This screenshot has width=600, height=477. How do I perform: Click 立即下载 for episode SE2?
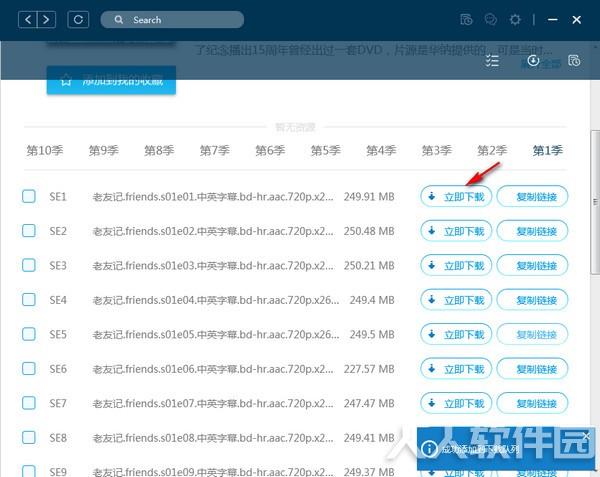click(456, 231)
